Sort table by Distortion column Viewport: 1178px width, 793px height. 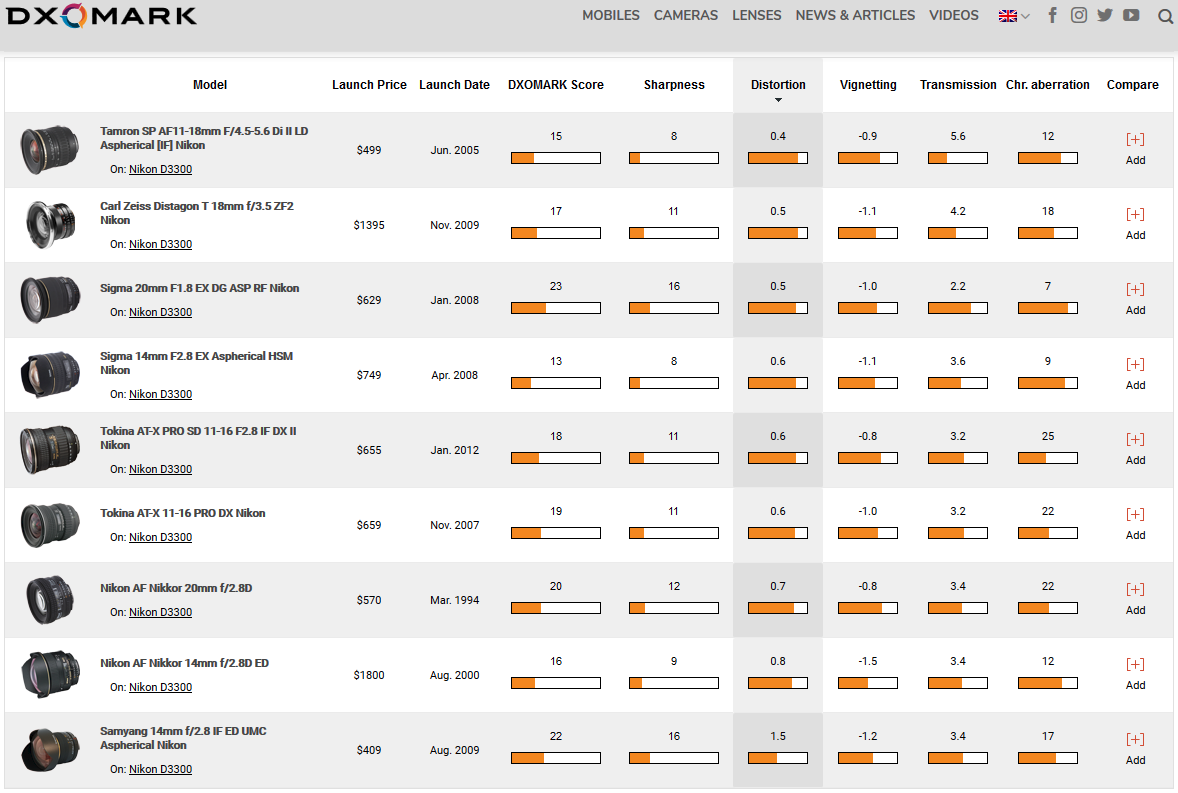pos(778,85)
